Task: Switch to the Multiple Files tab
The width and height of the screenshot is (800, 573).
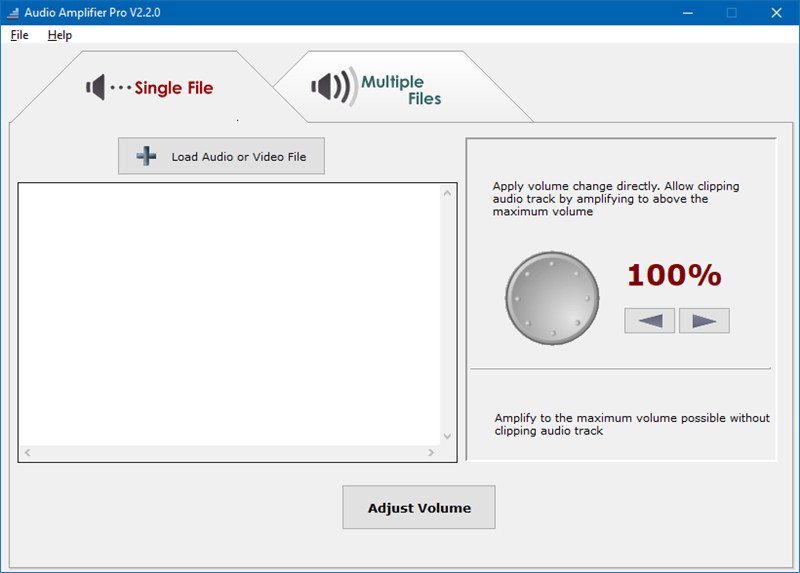Action: pos(400,90)
